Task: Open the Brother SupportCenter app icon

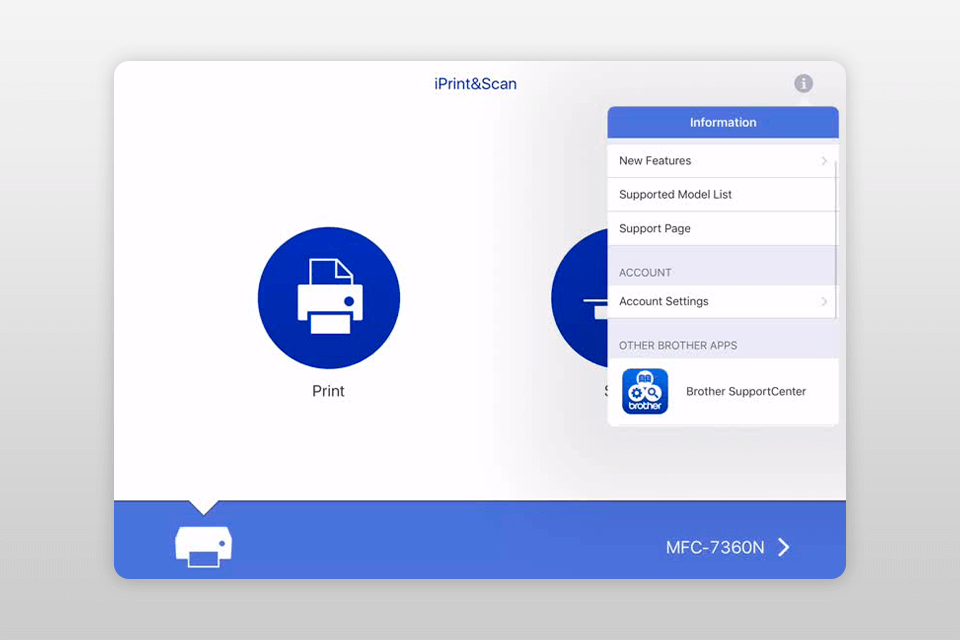Action: tap(645, 391)
